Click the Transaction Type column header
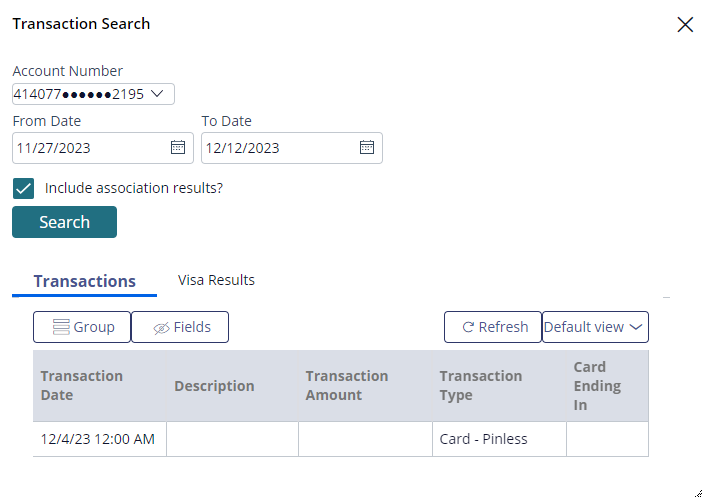Viewport: 702px width, 497px height. point(499,386)
